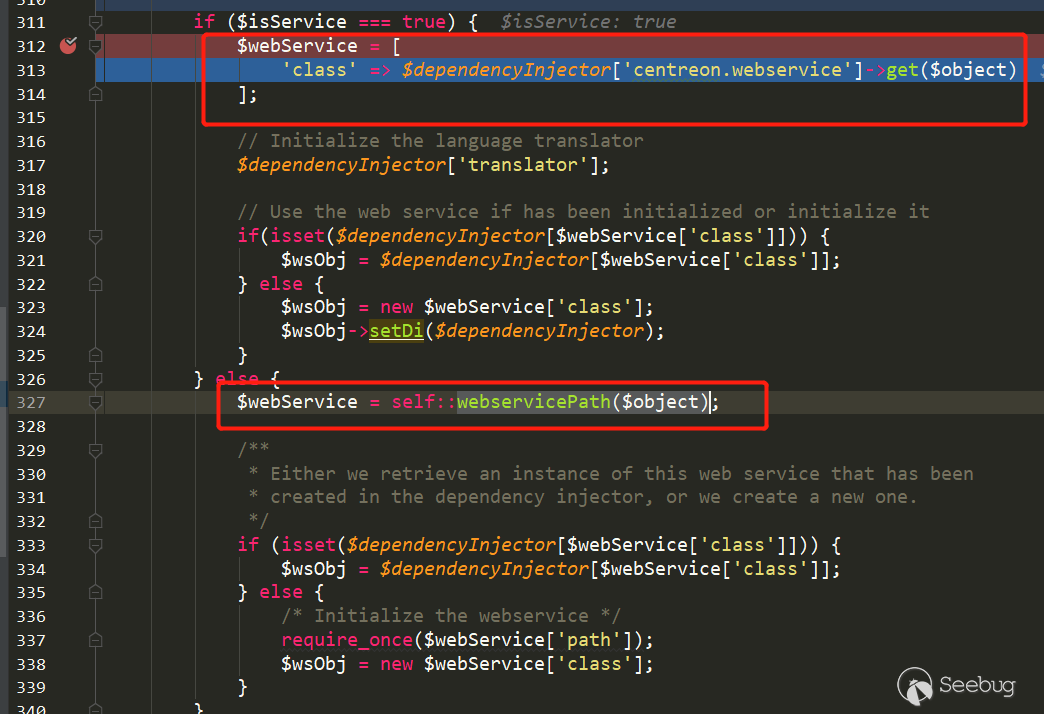Screen dimensions: 1044x714
Task: Remove the breakpoint on line 312
Action: [x=68, y=45]
